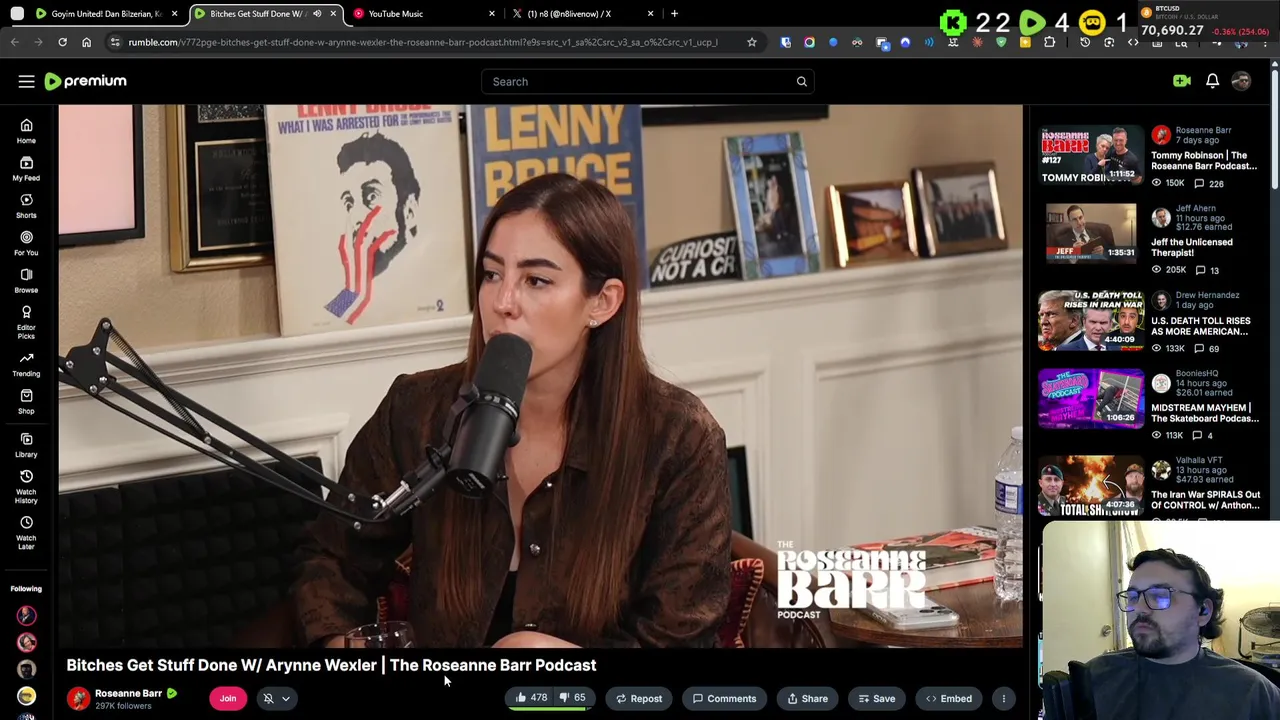Open Comments section
The image size is (1280, 720).
(x=725, y=698)
